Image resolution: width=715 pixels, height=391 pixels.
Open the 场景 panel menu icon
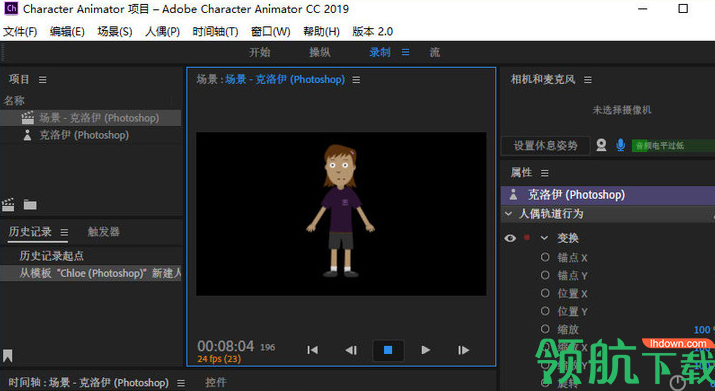(x=356, y=80)
